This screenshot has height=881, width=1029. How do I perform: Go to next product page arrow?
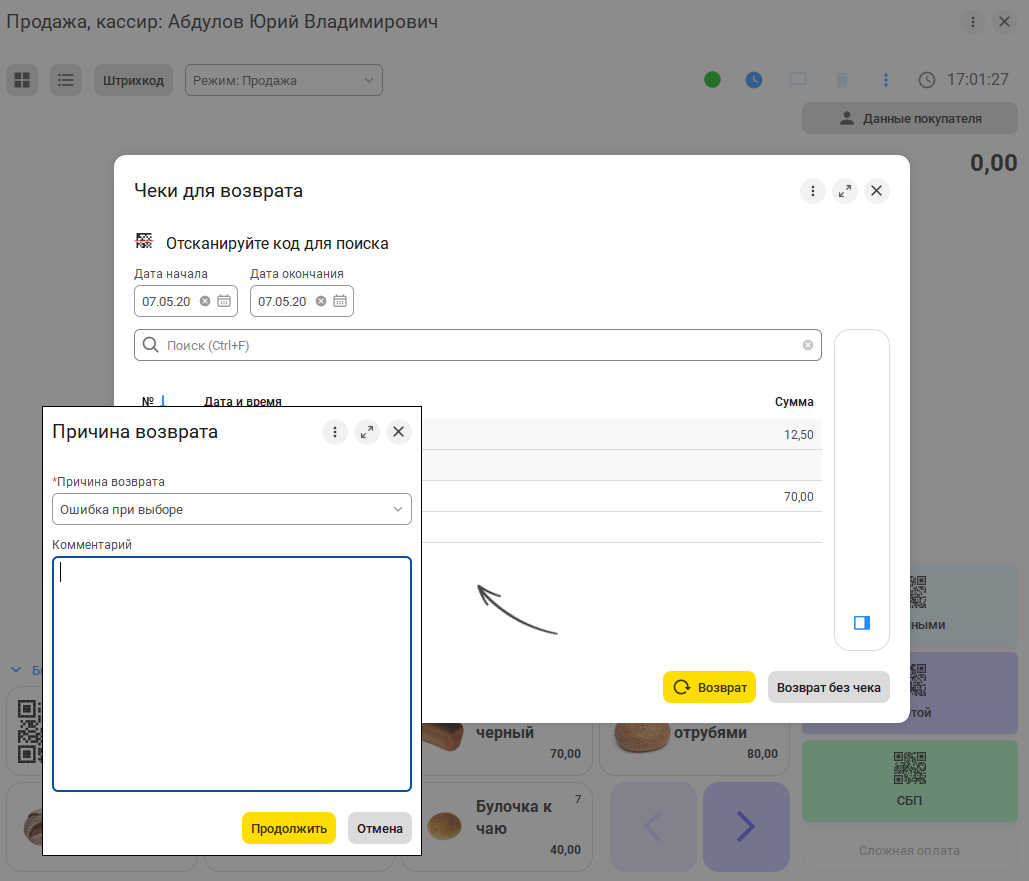tap(746, 827)
